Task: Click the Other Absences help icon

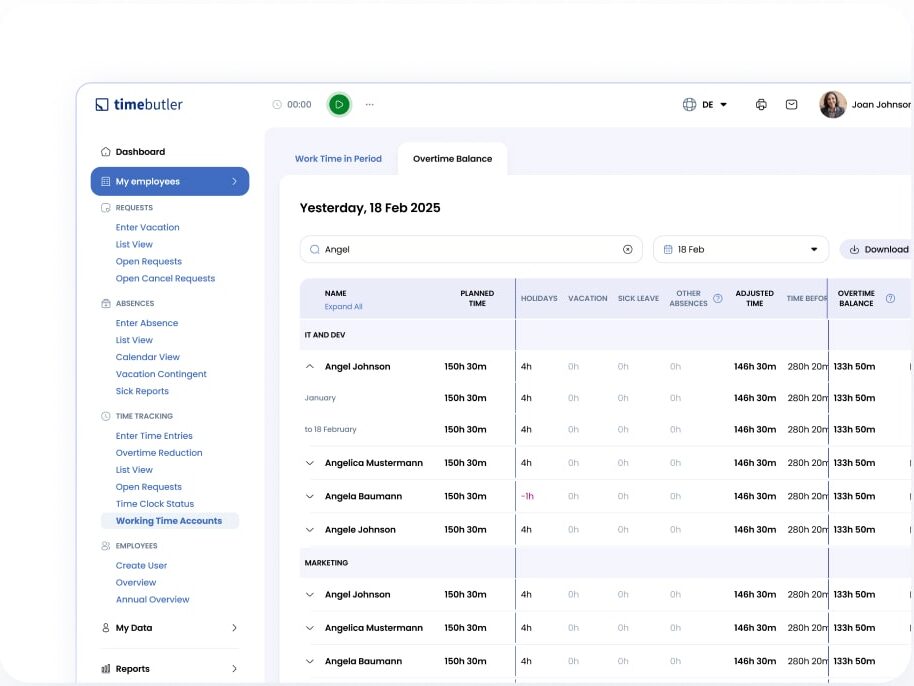Action: point(718,299)
